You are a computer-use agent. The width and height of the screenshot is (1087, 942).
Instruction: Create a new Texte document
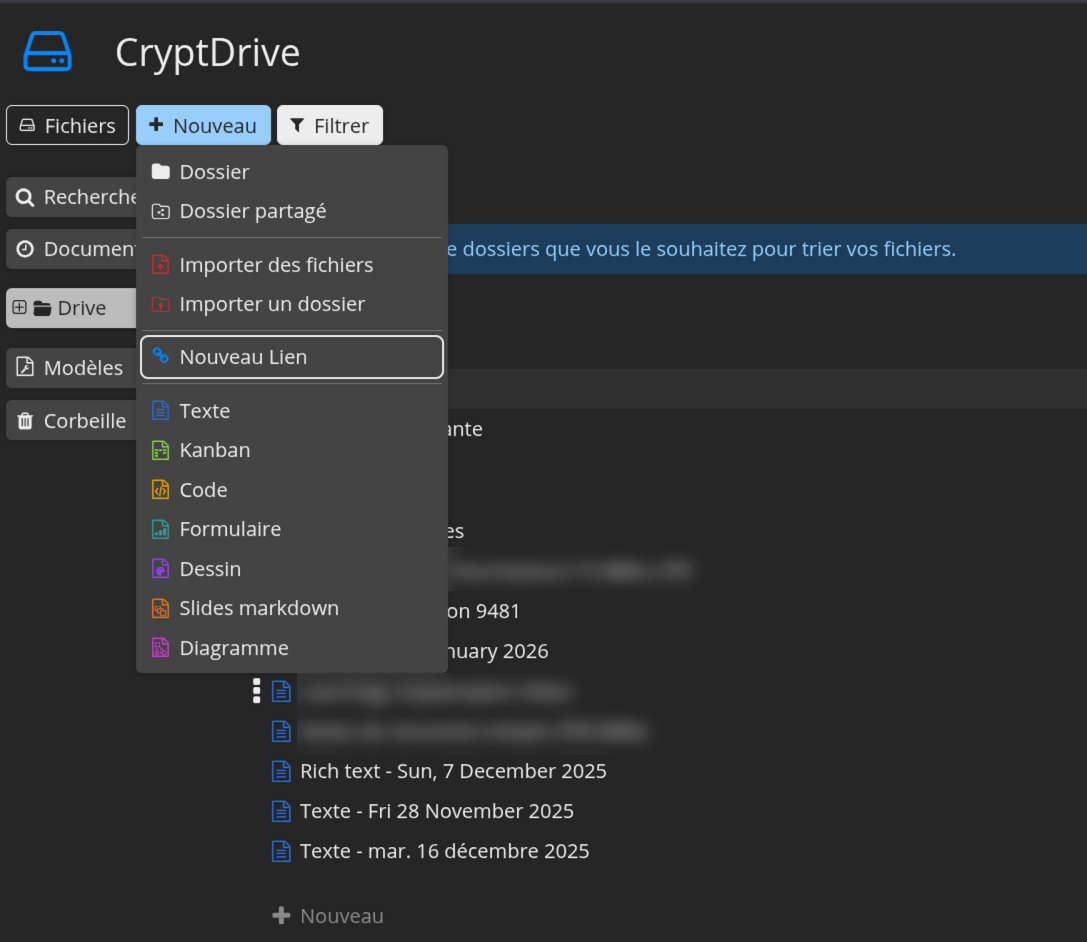pyautogui.click(x=204, y=411)
